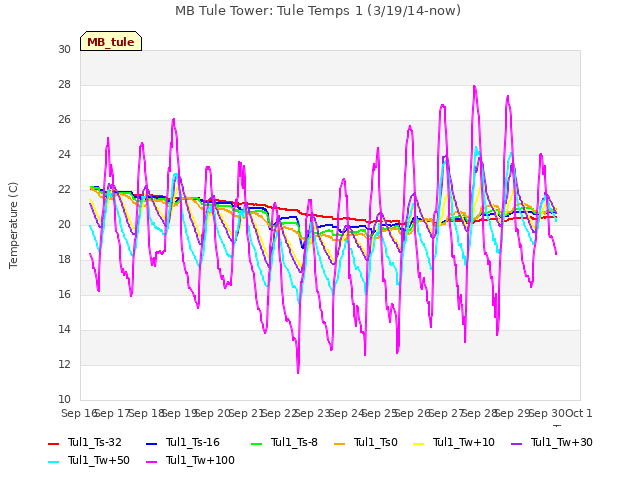Click the red Tul1_Ts-32 legend swatch
This screenshot has width=640, height=480.
click(x=53, y=443)
